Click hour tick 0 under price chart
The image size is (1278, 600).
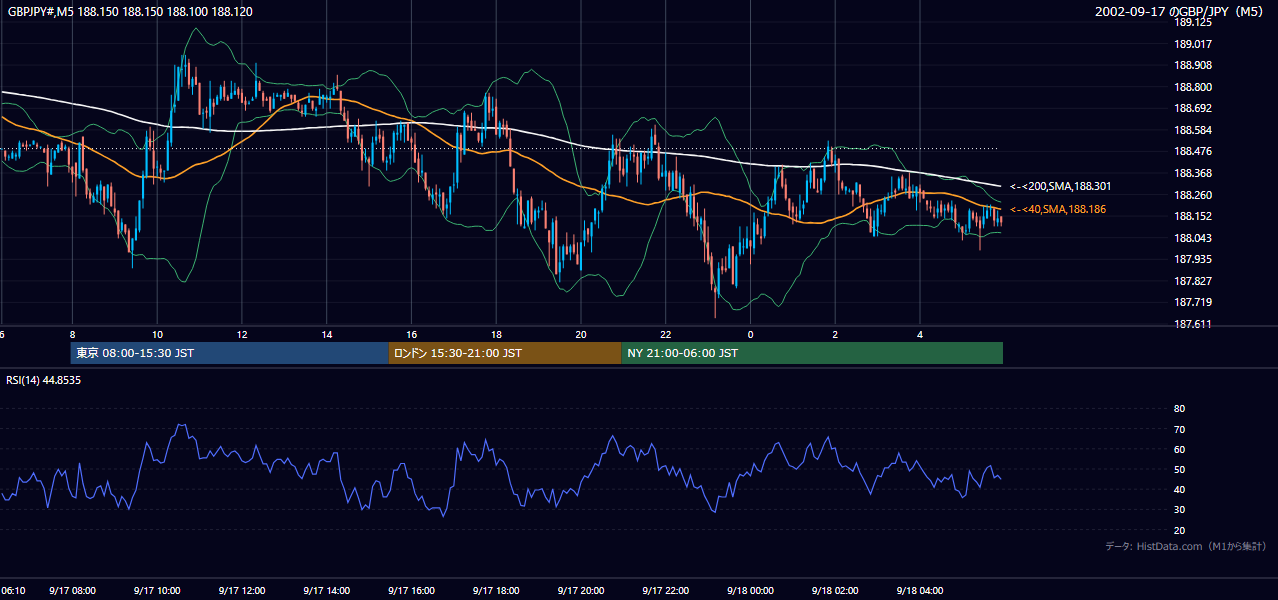click(x=751, y=334)
